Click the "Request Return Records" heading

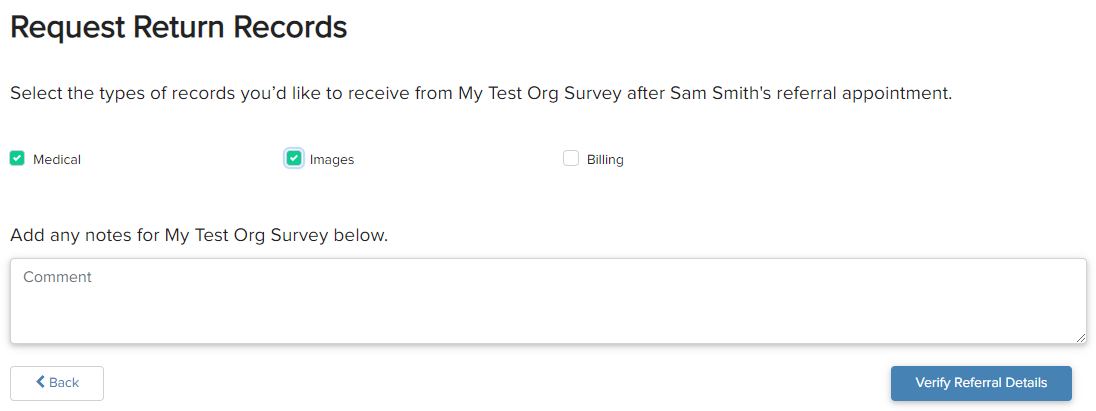click(x=178, y=28)
